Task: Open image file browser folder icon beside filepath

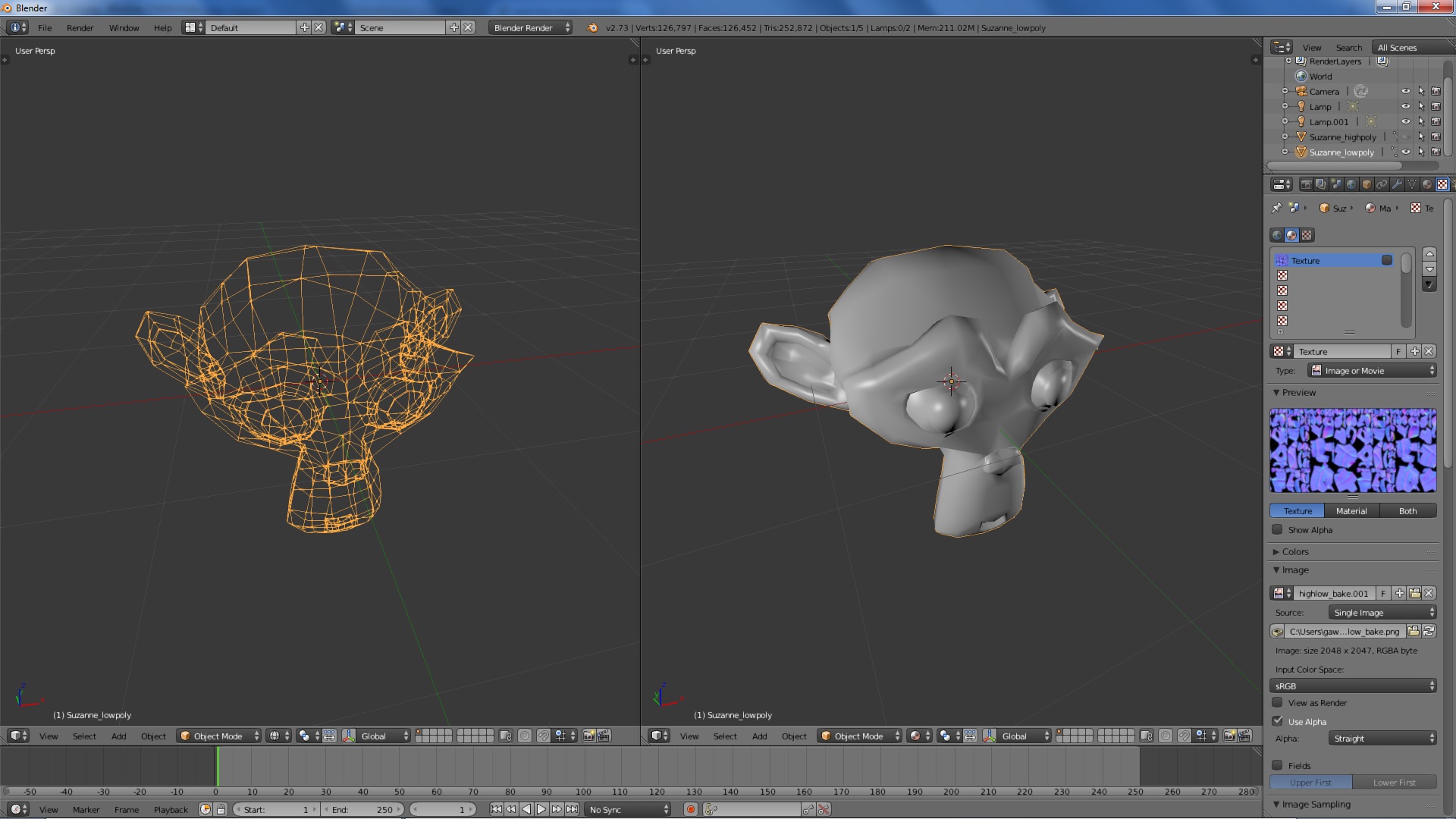Action: pos(1414,631)
